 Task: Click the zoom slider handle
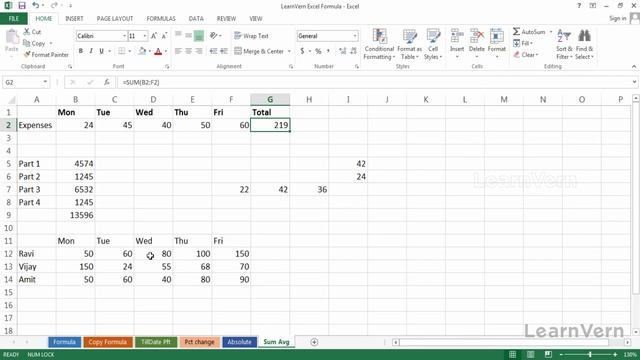(x=590, y=354)
